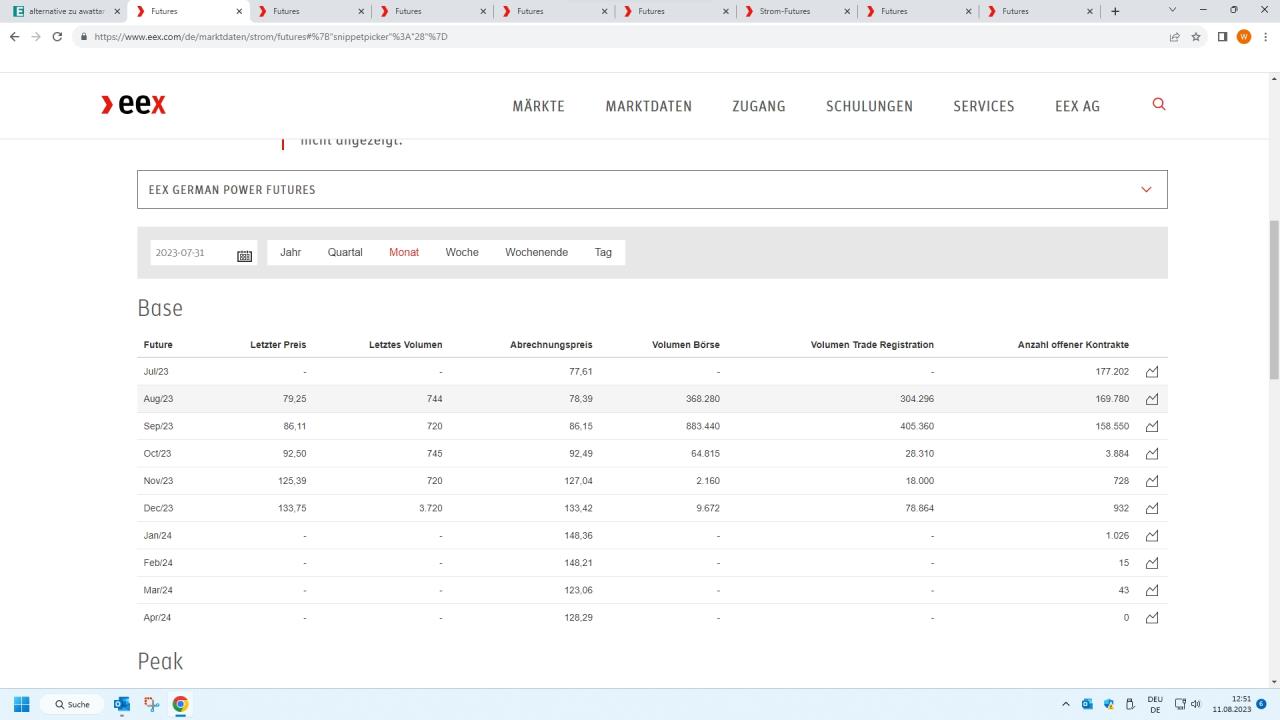This screenshot has width=1280, height=720.
Task: Select the Jahr period filter
Action: click(x=291, y=252)
